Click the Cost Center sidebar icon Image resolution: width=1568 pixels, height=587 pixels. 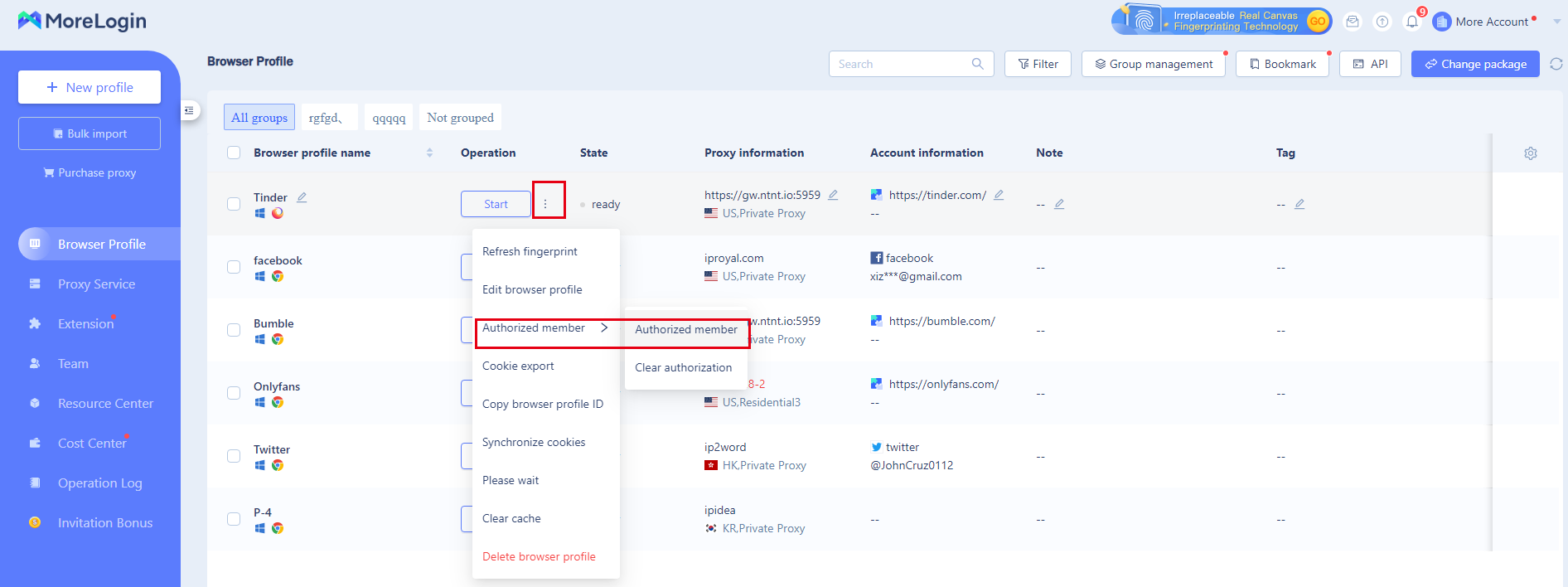point(35,443)
